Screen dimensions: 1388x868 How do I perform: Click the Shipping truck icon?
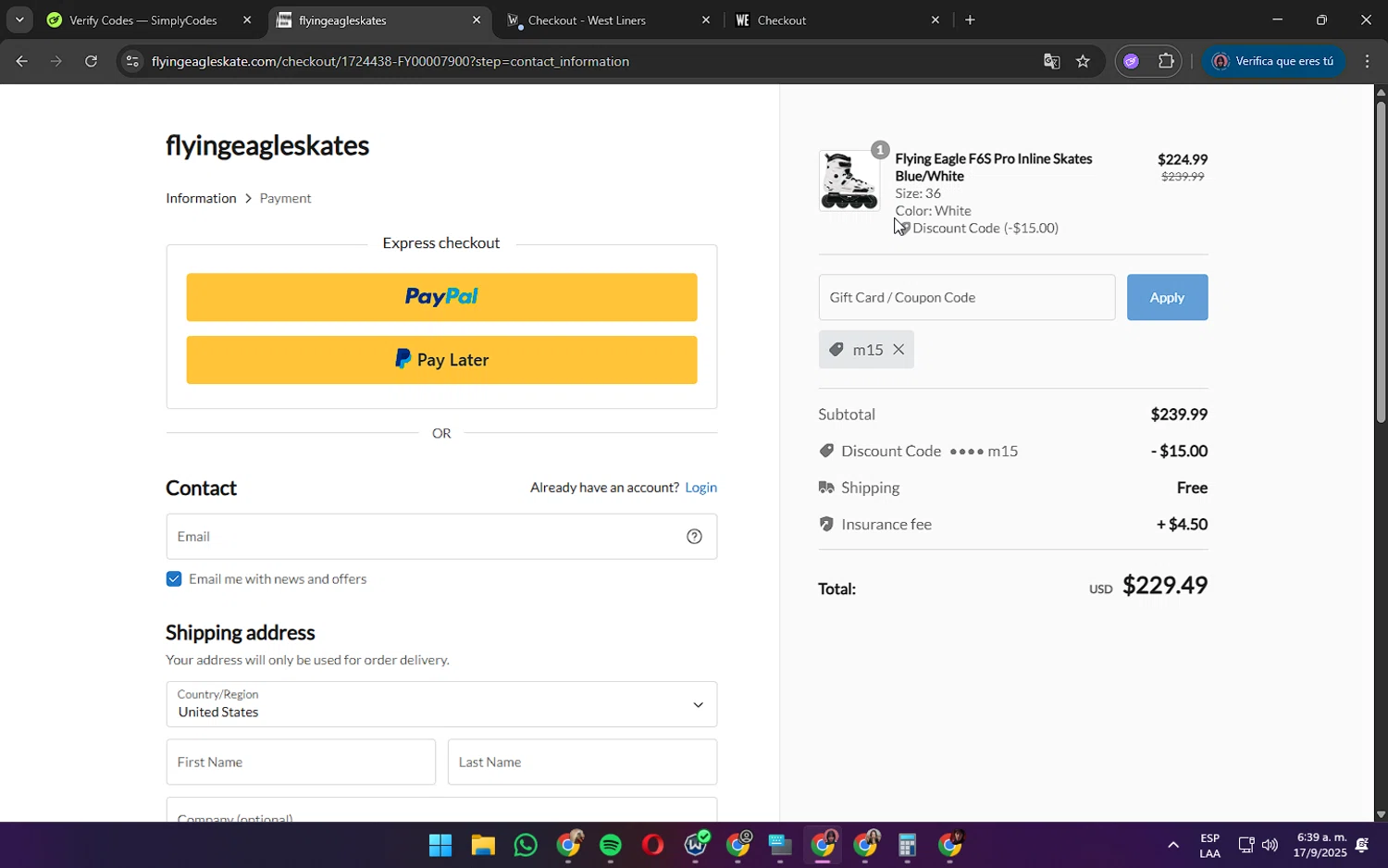tap(825, 488)
